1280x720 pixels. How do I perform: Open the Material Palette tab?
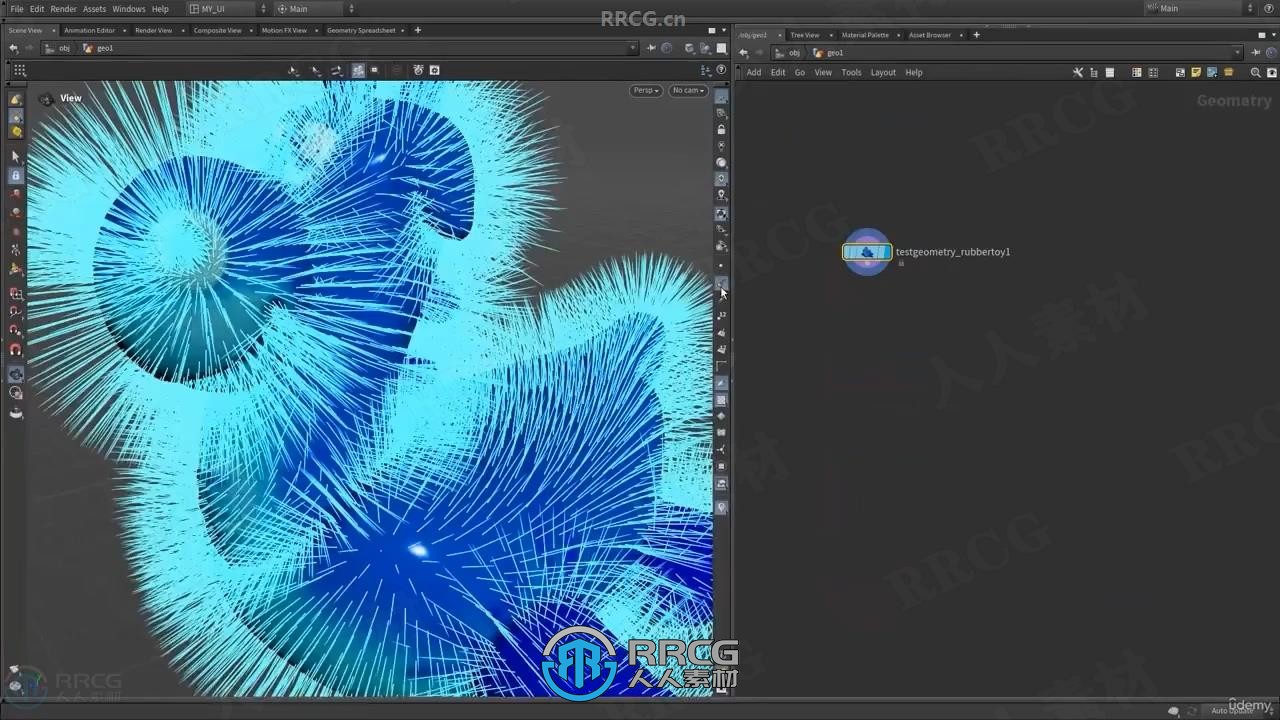pyautogui.click(x=864, y=35)
